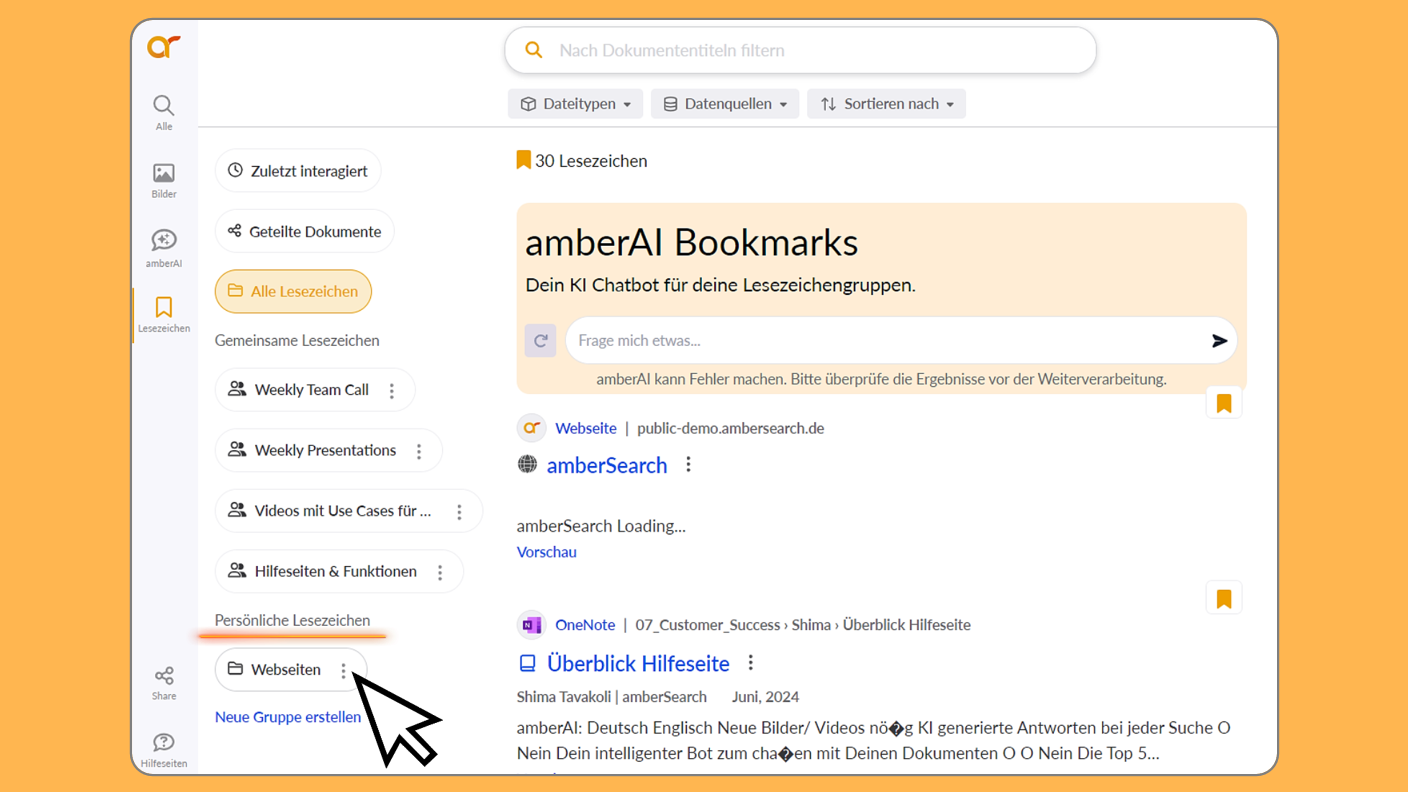Open the Sortieren nach dropdown

point(886,104)
